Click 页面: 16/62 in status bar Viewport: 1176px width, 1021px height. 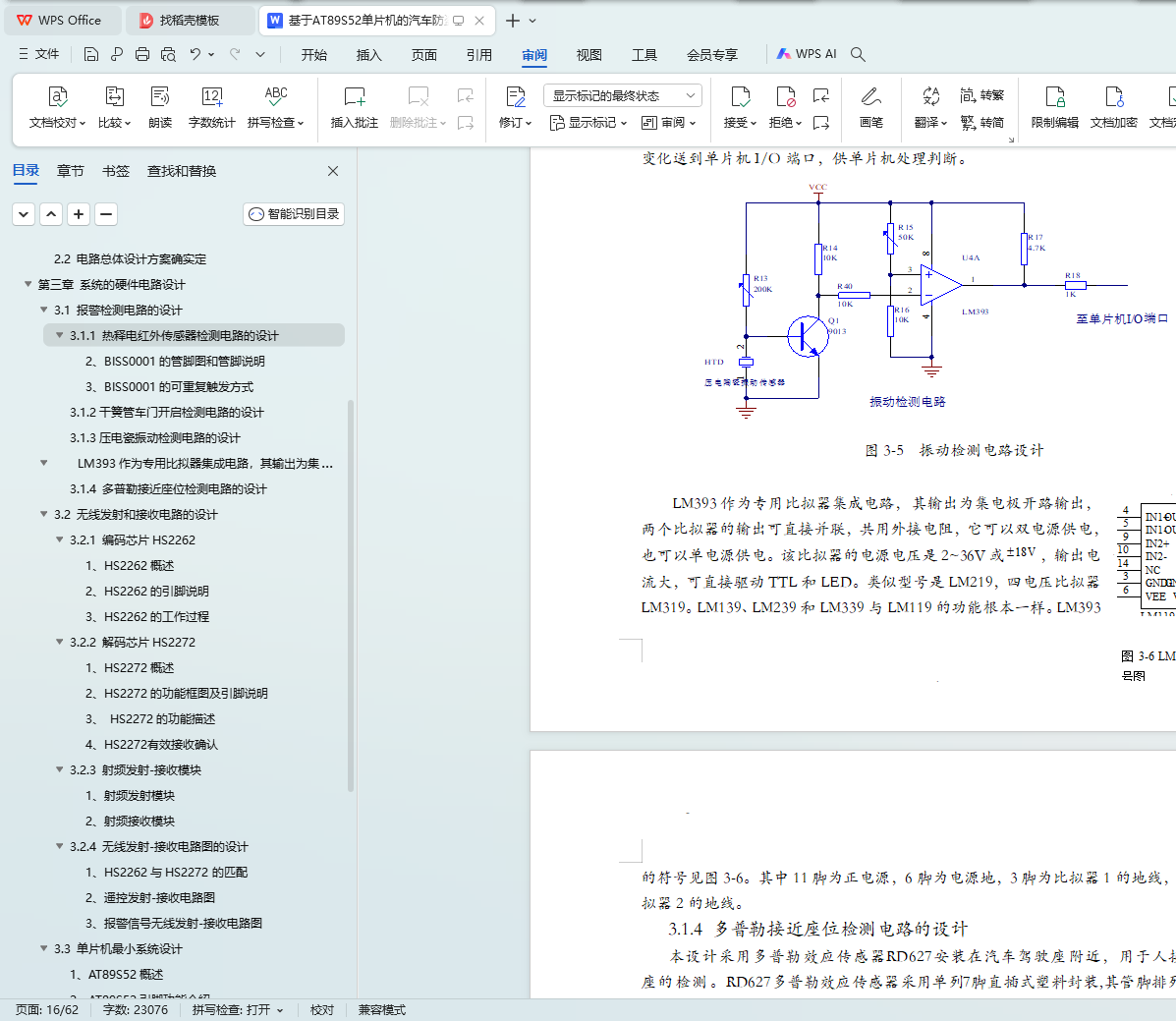[47, 1010]
